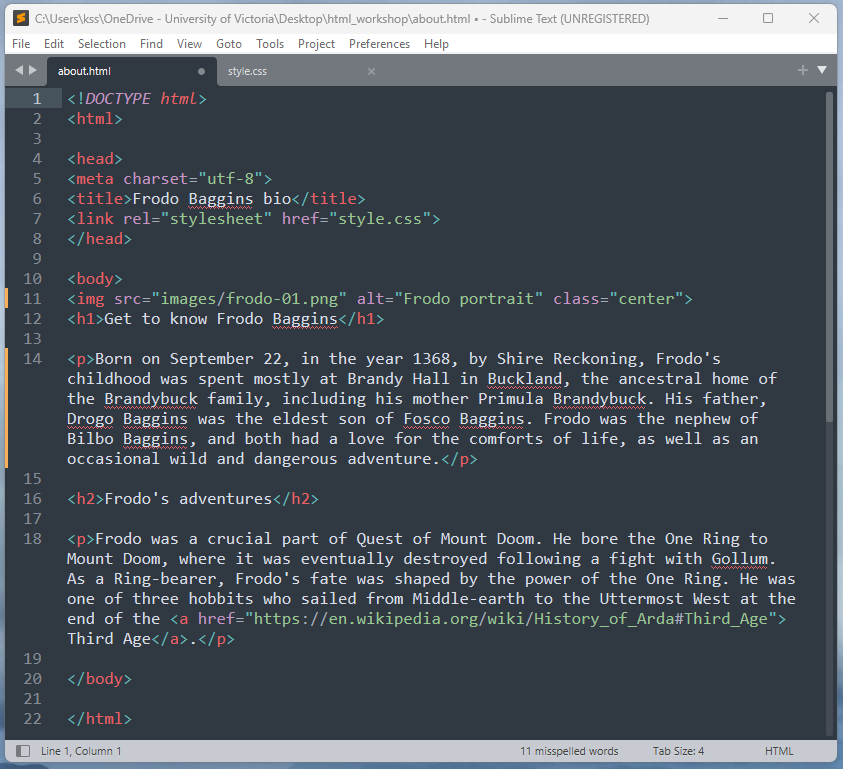The image size is (843, 769).
Task: Click the link text Third Age
Action: tap(109, 638)
